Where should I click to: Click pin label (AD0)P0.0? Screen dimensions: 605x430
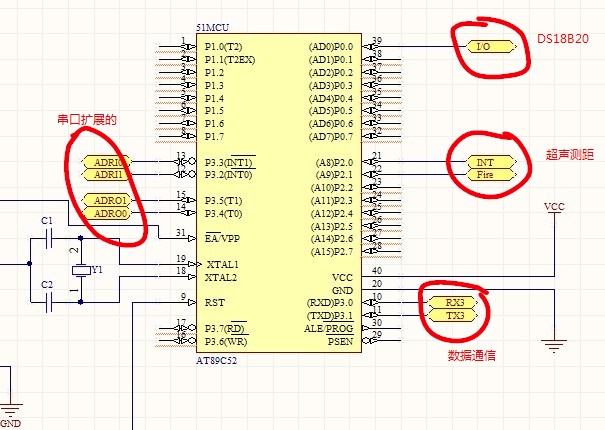pos(331,47)
